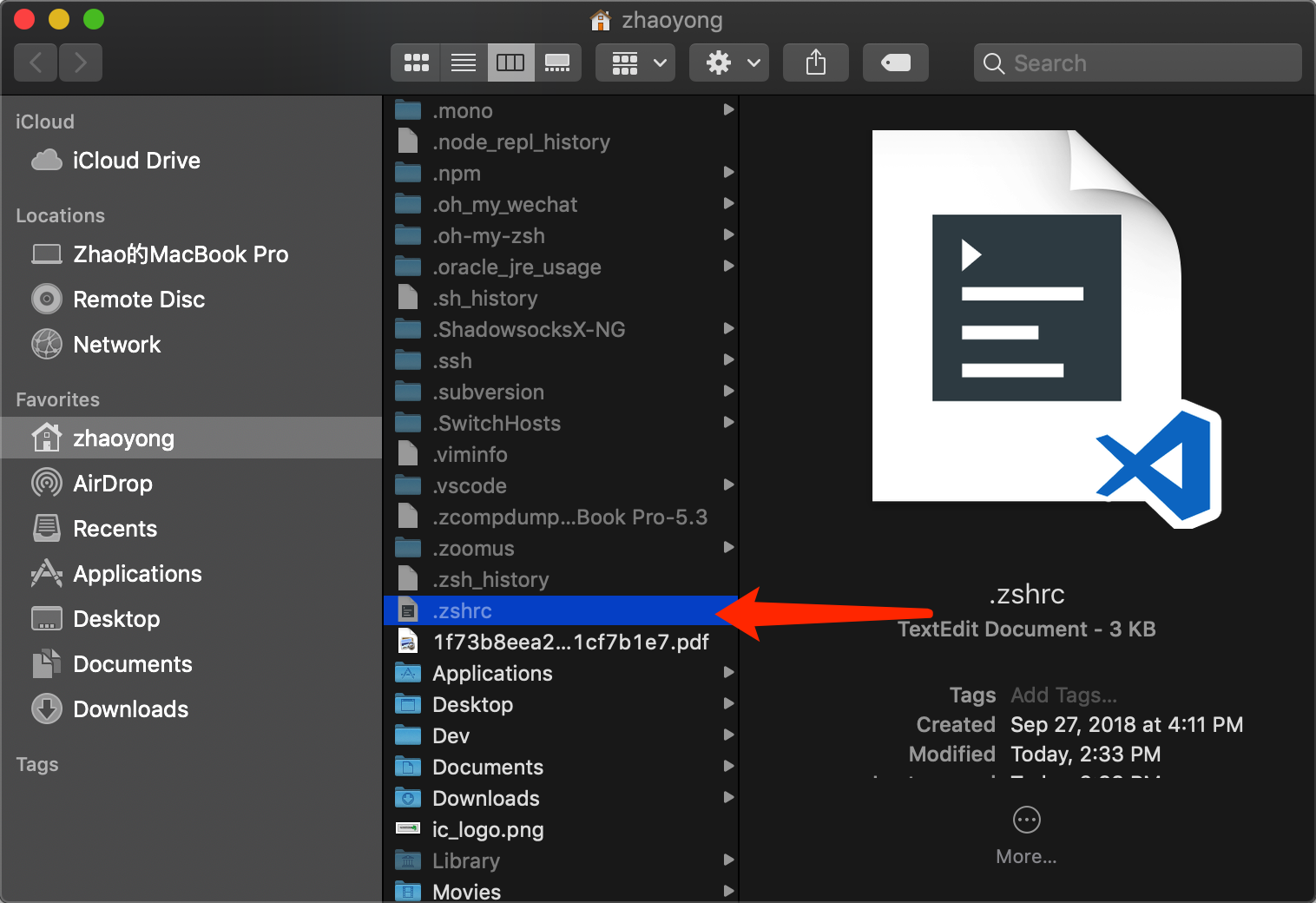Open Recents from the sidebar
Viewport: 1316px width, 903px height.
(x=115, y=528)
